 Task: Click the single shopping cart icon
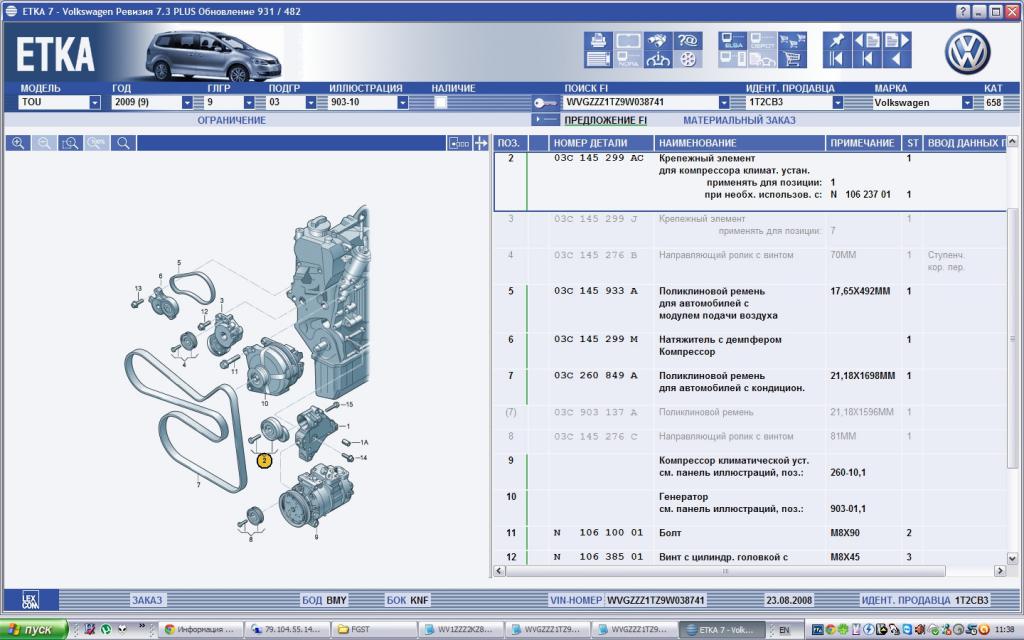[x=792, y=59]
